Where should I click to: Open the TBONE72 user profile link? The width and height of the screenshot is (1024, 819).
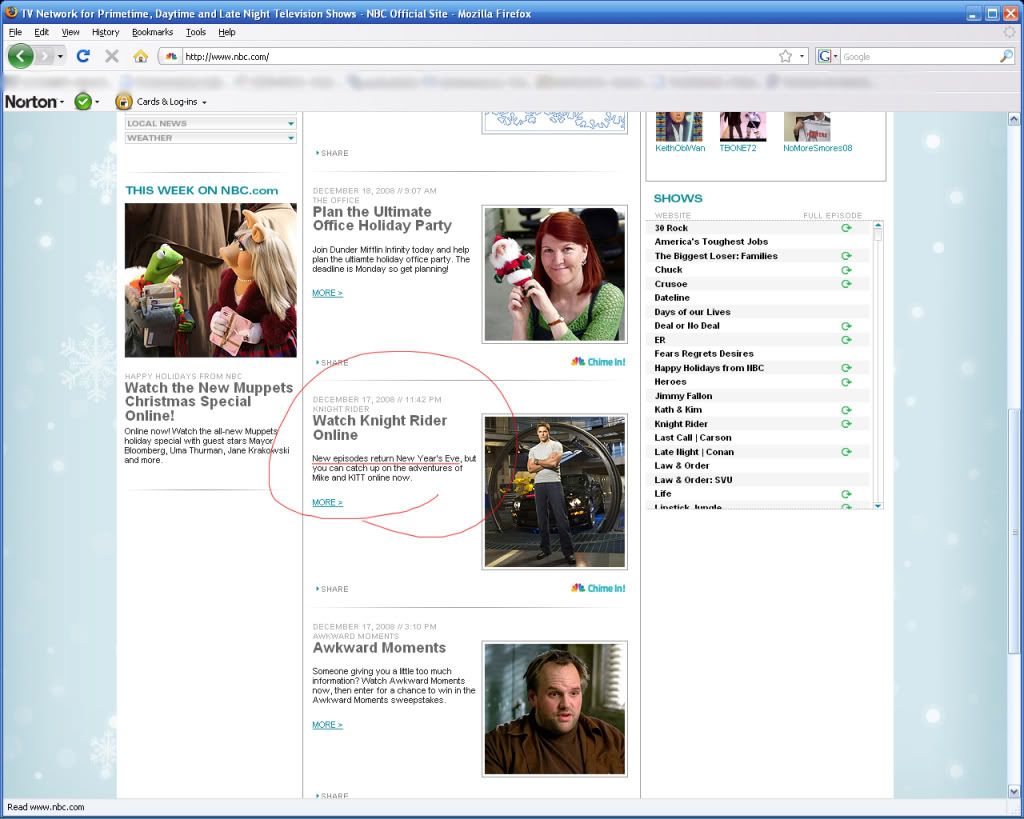(738, 148)
